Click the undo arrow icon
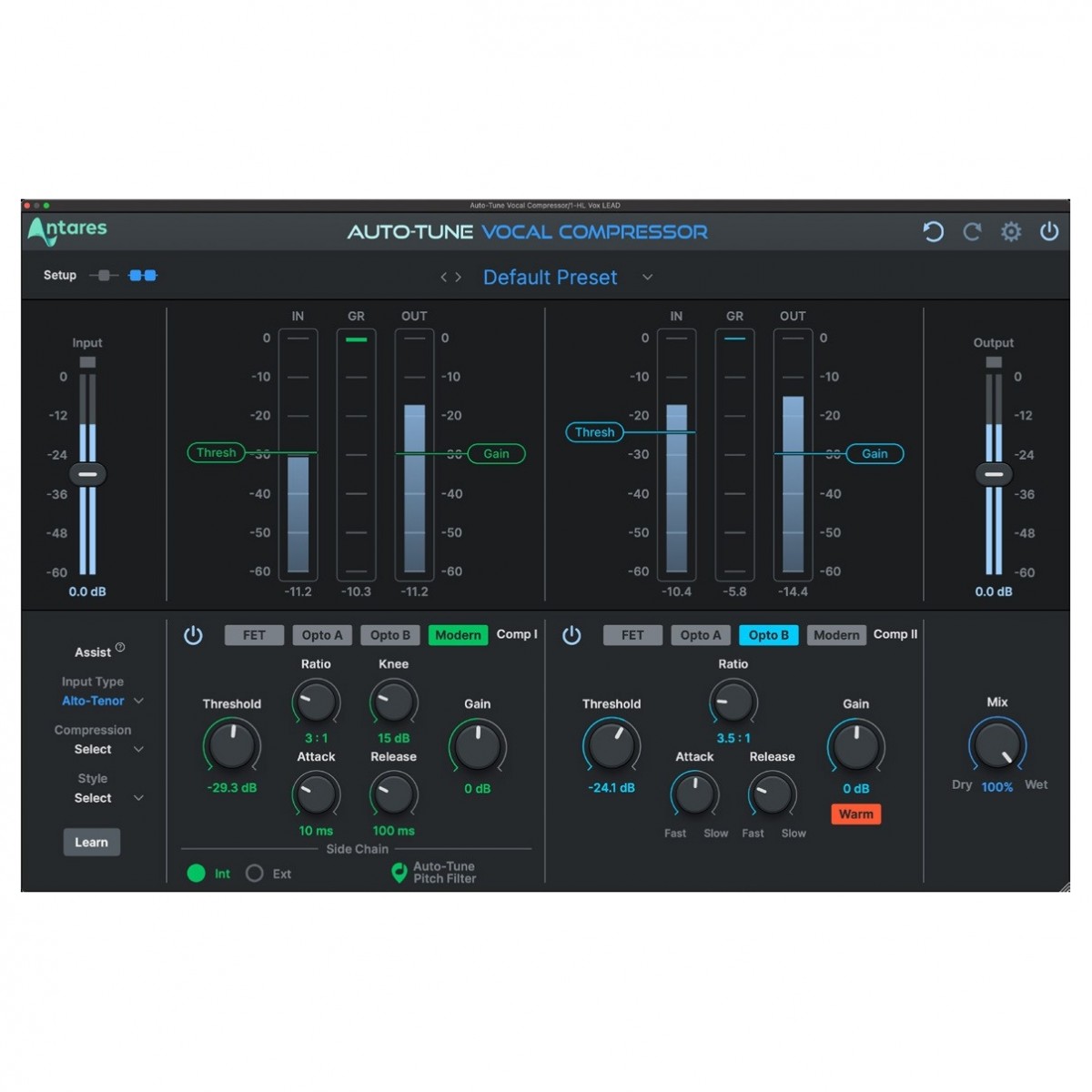Screen dimensions: 1092x1092 click(x=933, y=232)
